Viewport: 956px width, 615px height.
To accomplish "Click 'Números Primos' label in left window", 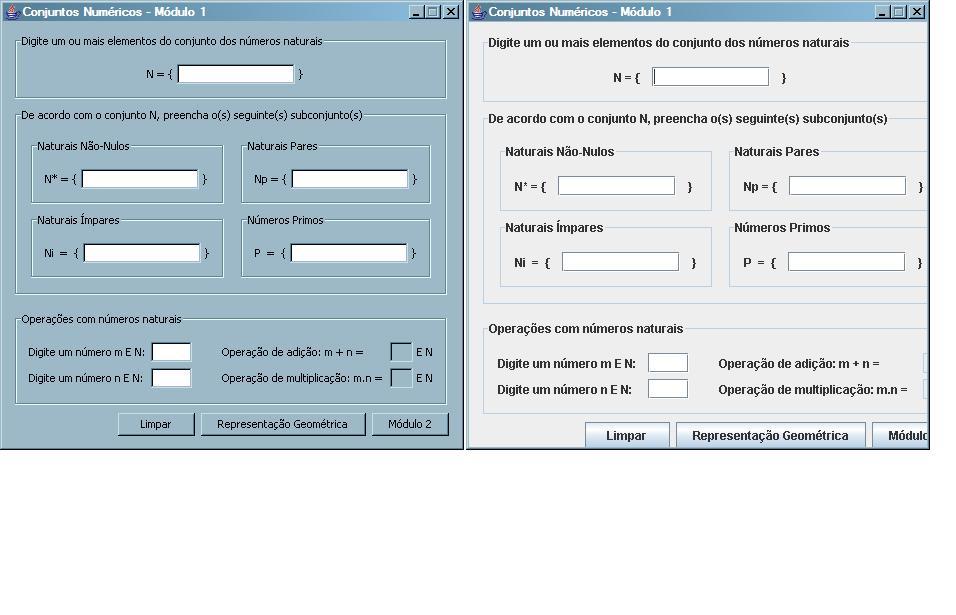I will tap(285, 221).
